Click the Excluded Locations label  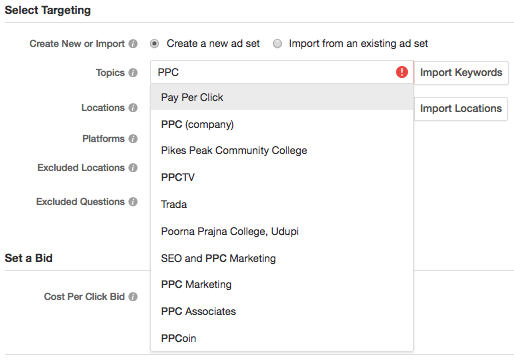[81, 168]
